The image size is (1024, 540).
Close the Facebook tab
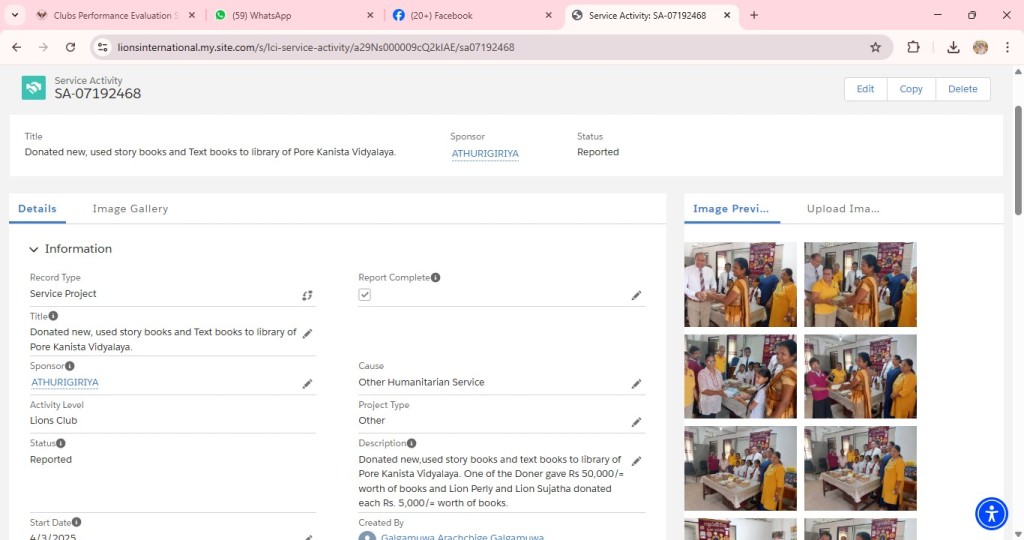[x=549, y=15]
